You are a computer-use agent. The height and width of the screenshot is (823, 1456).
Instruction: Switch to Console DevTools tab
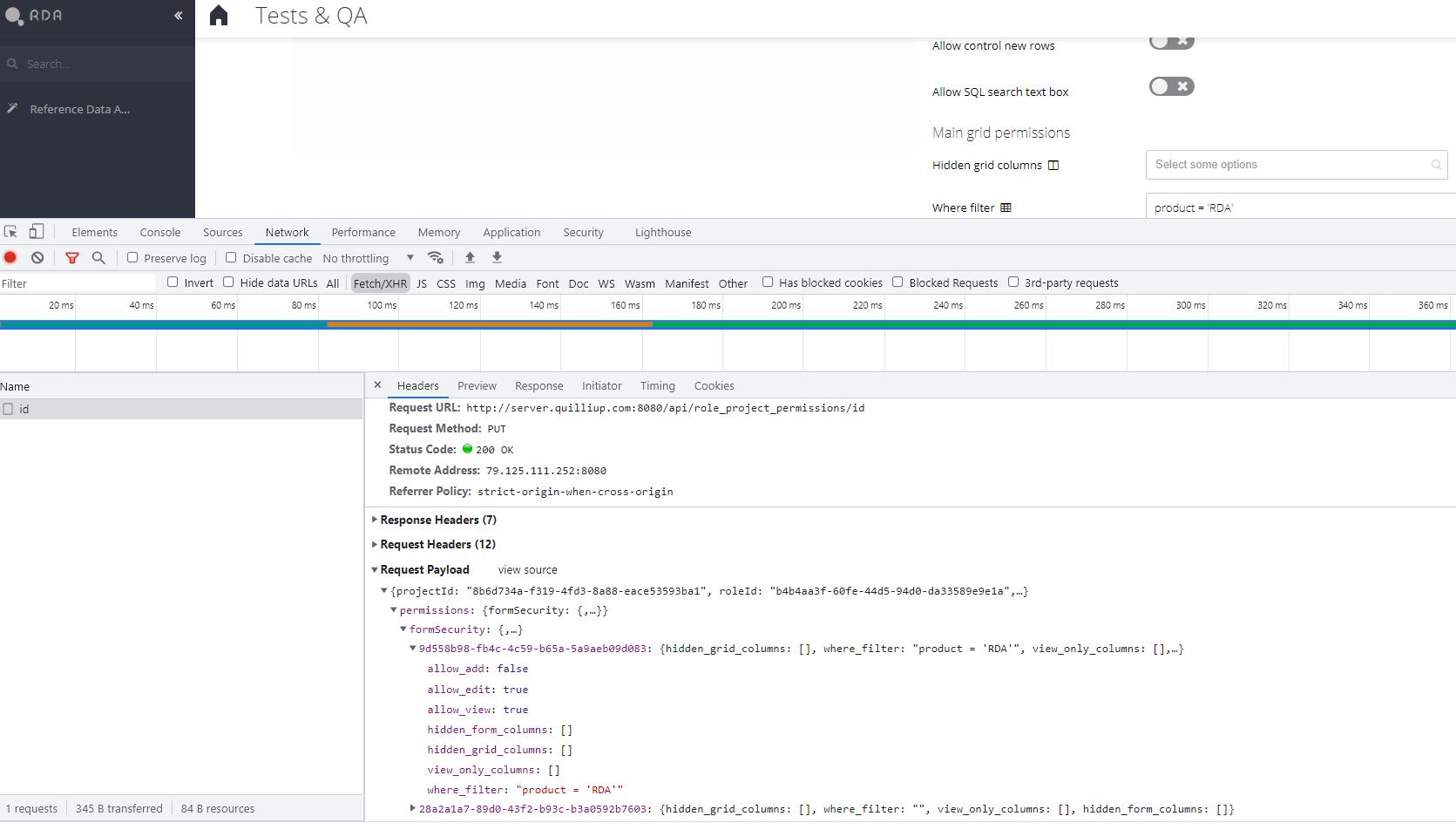(160, 232)
